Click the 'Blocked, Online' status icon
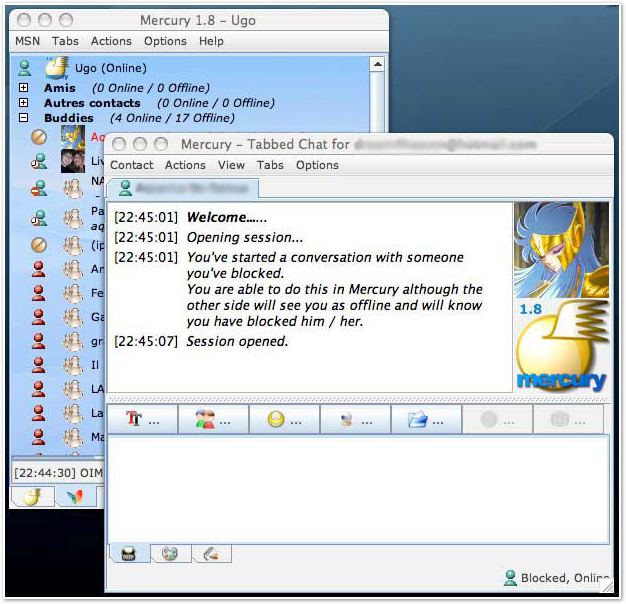Image resolution: width=626 pixels, height=604 pixels. [x=510, y=578]
